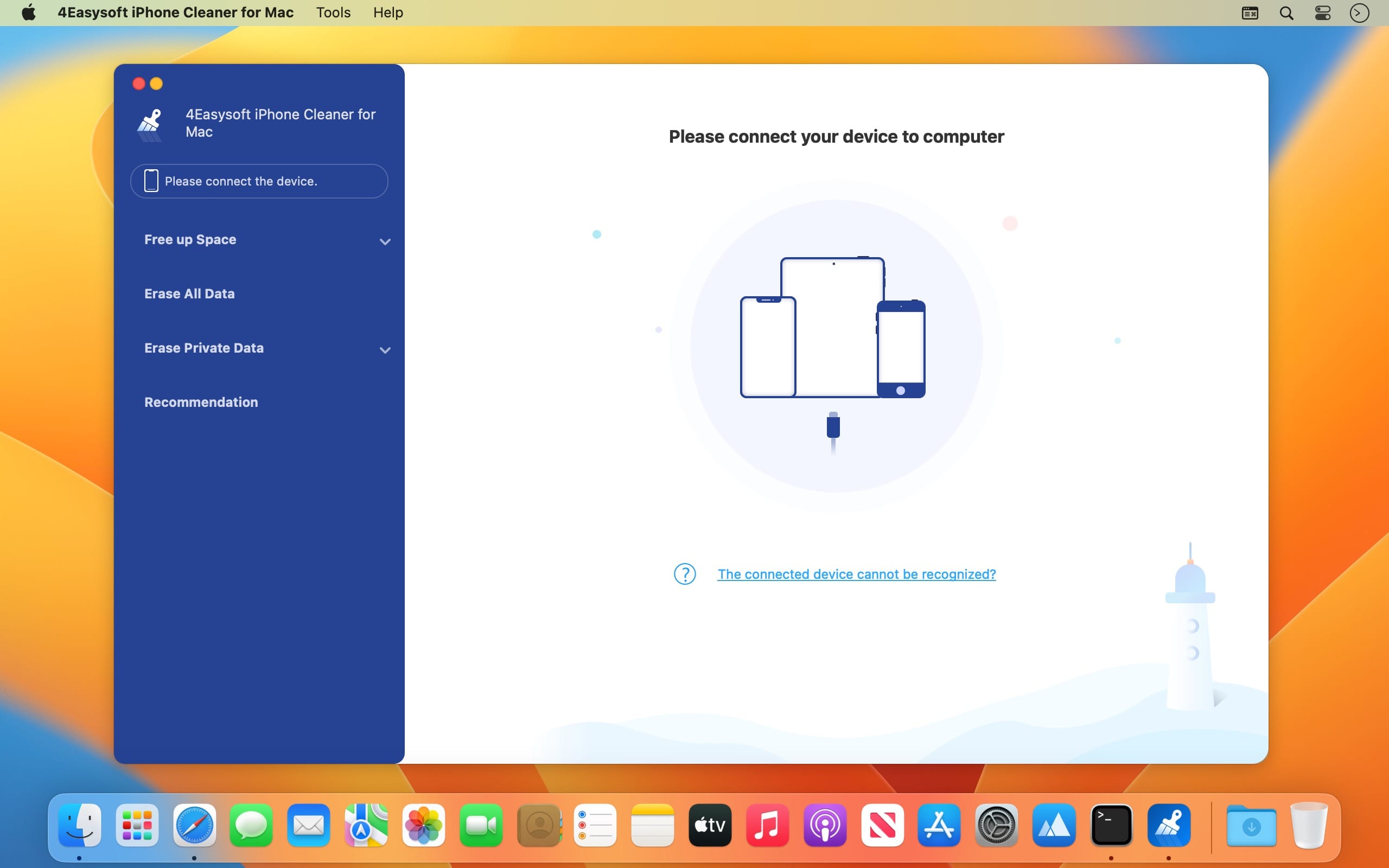Viewport: 1389px width, 868px height.
Task: Click the broom app logo in sidebar
Action: [x=150, y=124]
